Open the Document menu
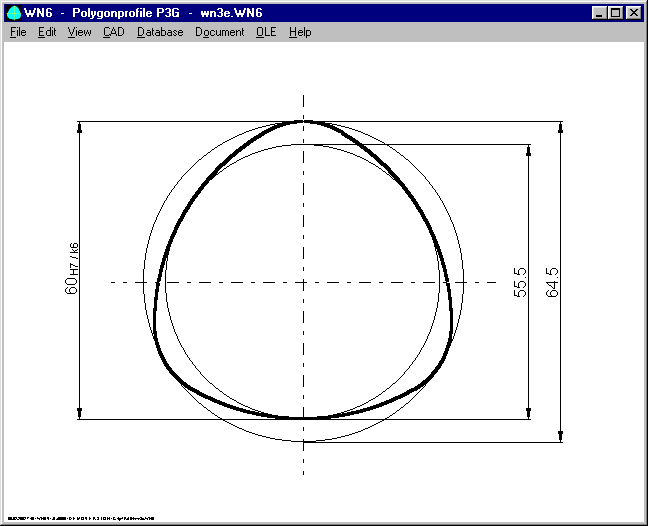The height and width of the screenshot is (526, 648). pos(219,32)
